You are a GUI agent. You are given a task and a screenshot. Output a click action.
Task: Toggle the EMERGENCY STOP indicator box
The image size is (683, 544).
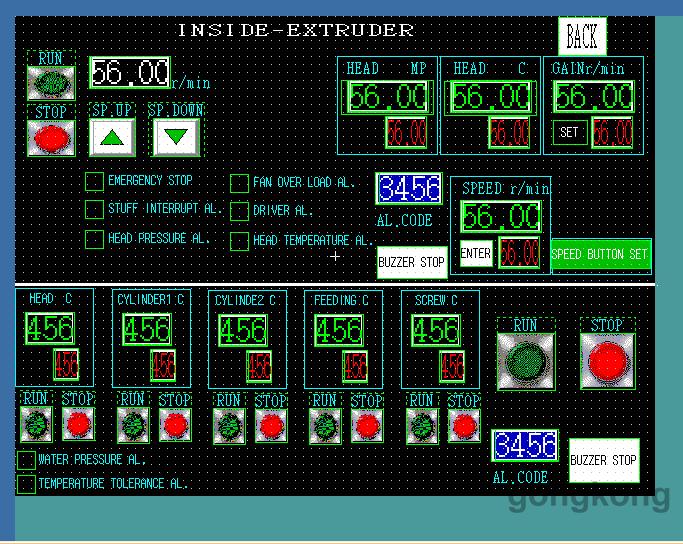click(93, 181)
